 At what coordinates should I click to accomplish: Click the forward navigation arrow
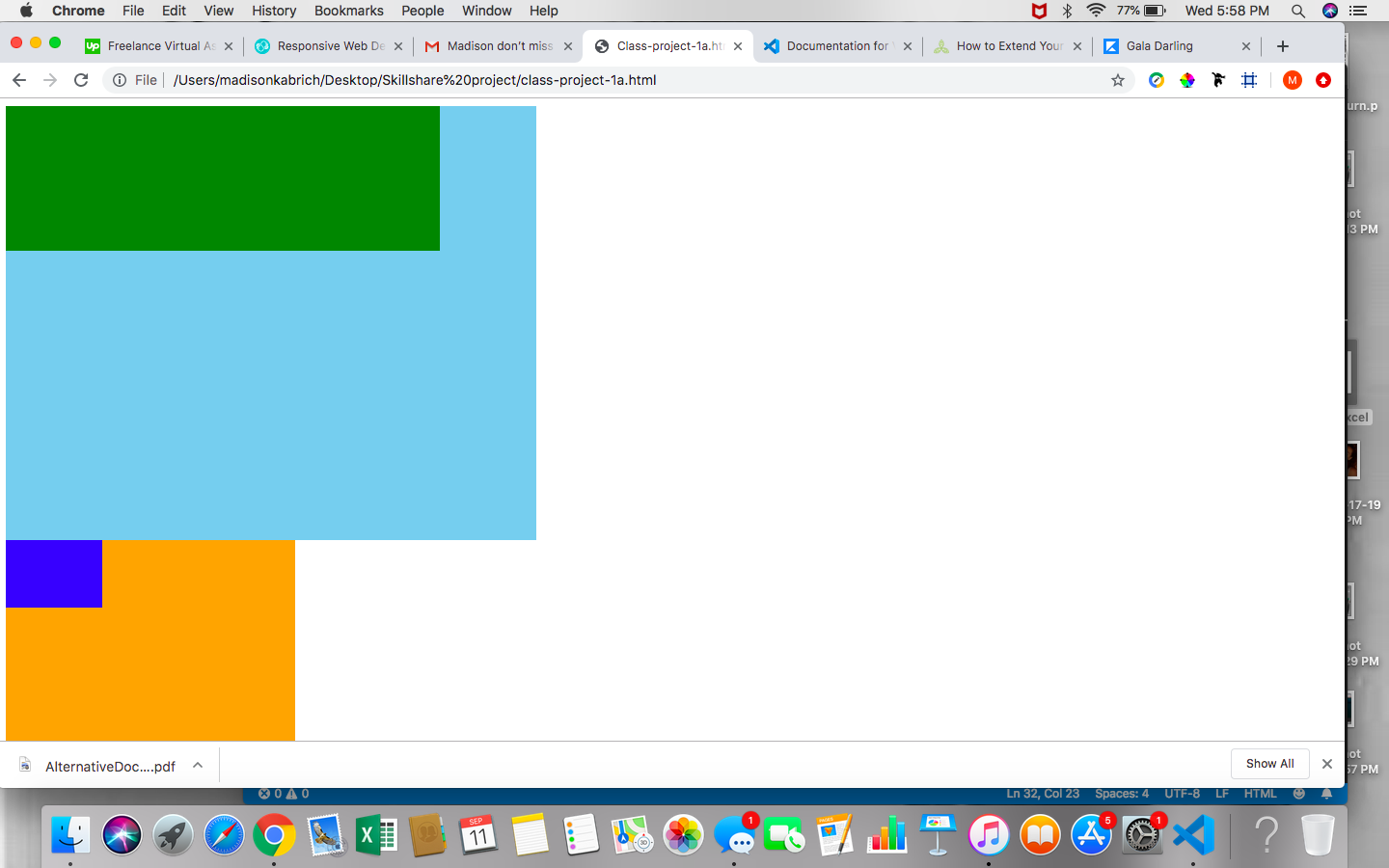coord(50,80)
